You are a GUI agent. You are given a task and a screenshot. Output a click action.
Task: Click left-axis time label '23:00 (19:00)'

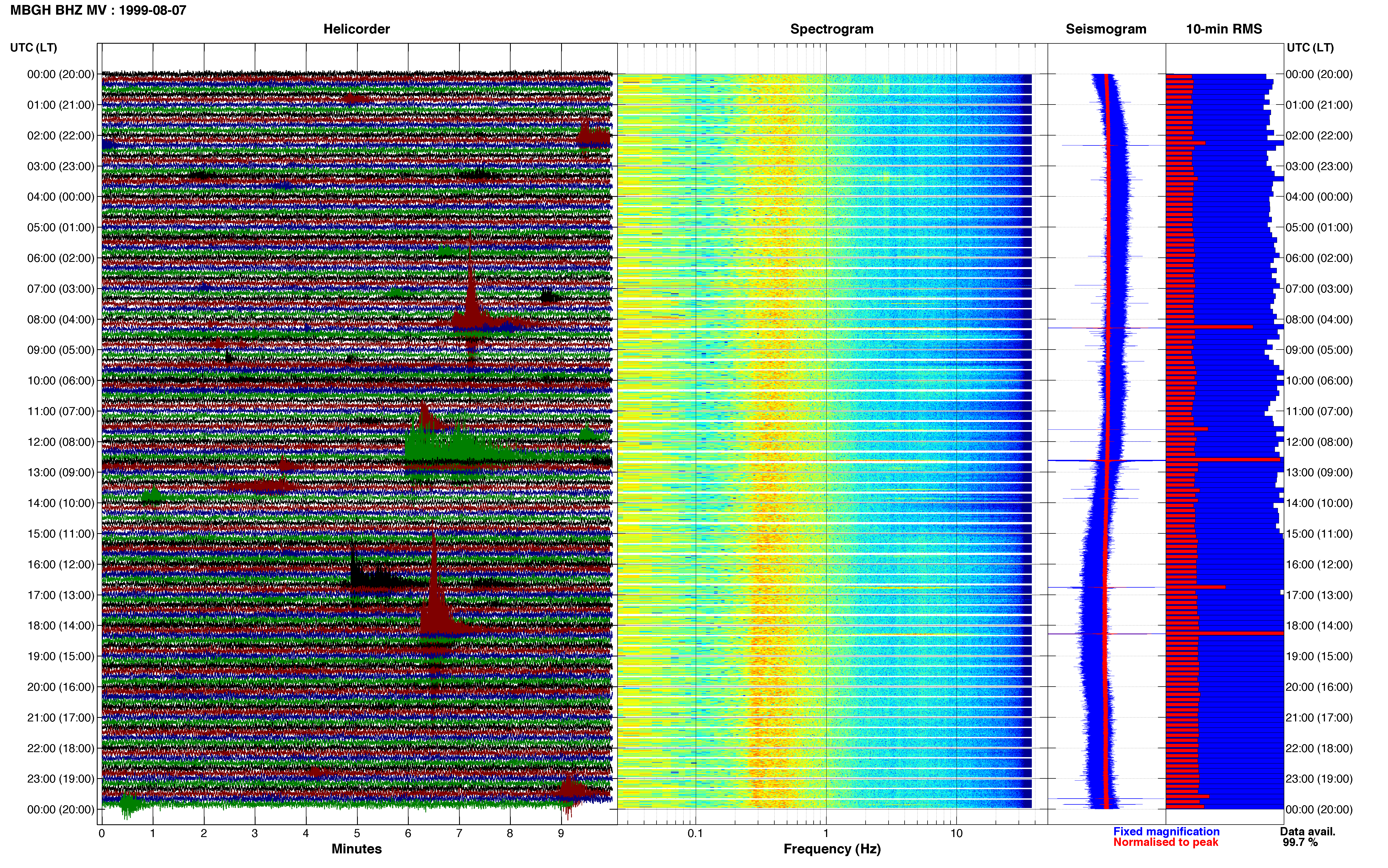pos(61,779)
